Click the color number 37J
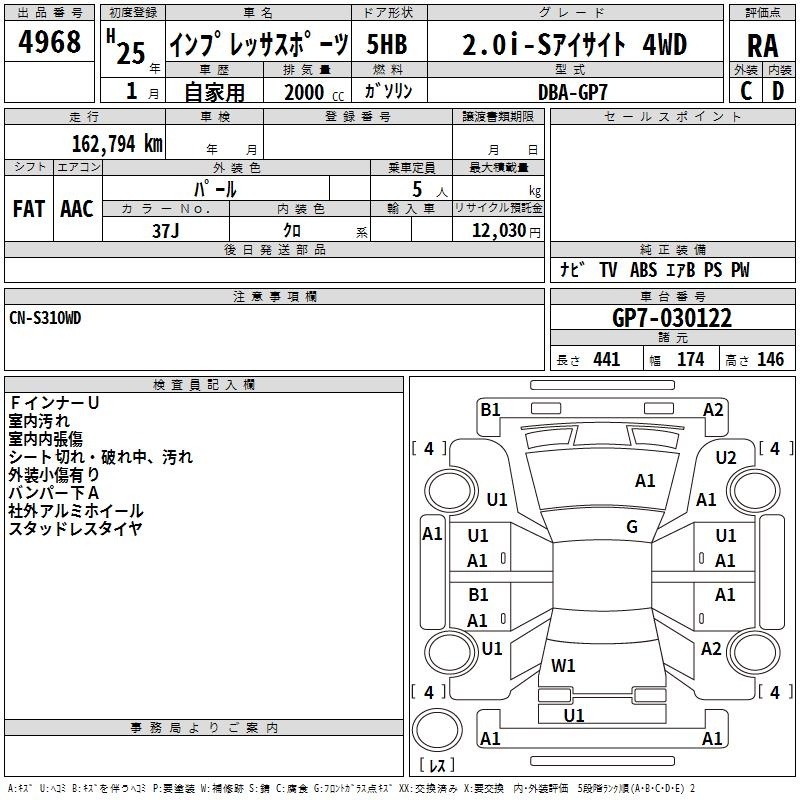800x800 pixels. pos(166,231)
